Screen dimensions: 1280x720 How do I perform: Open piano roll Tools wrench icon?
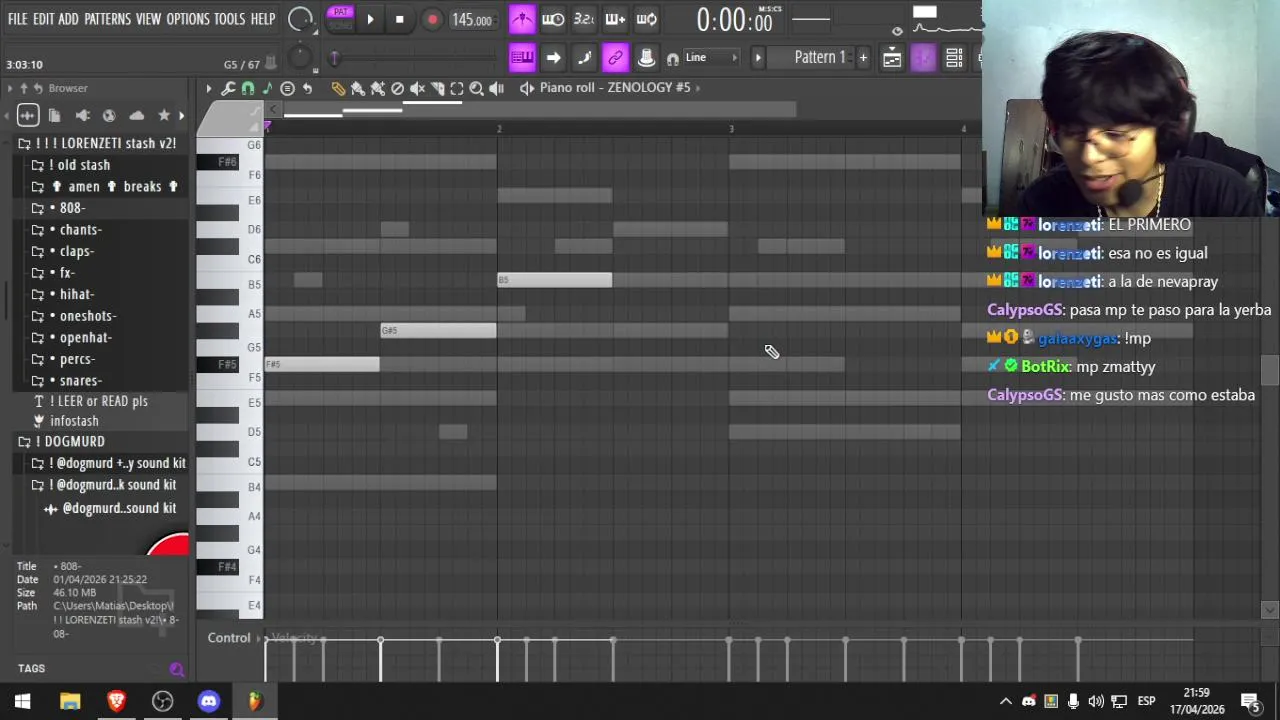[x=228, y=88]
